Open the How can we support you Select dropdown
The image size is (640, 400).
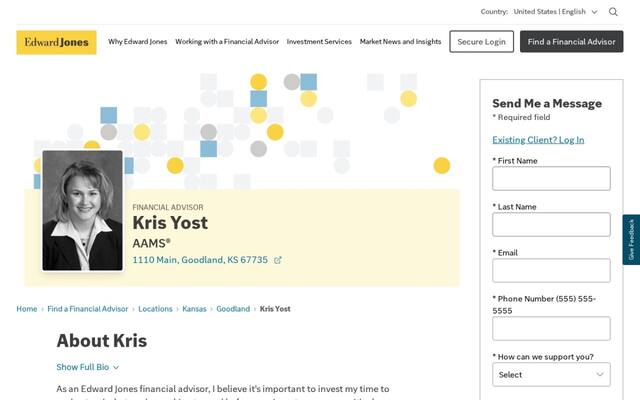551,374
